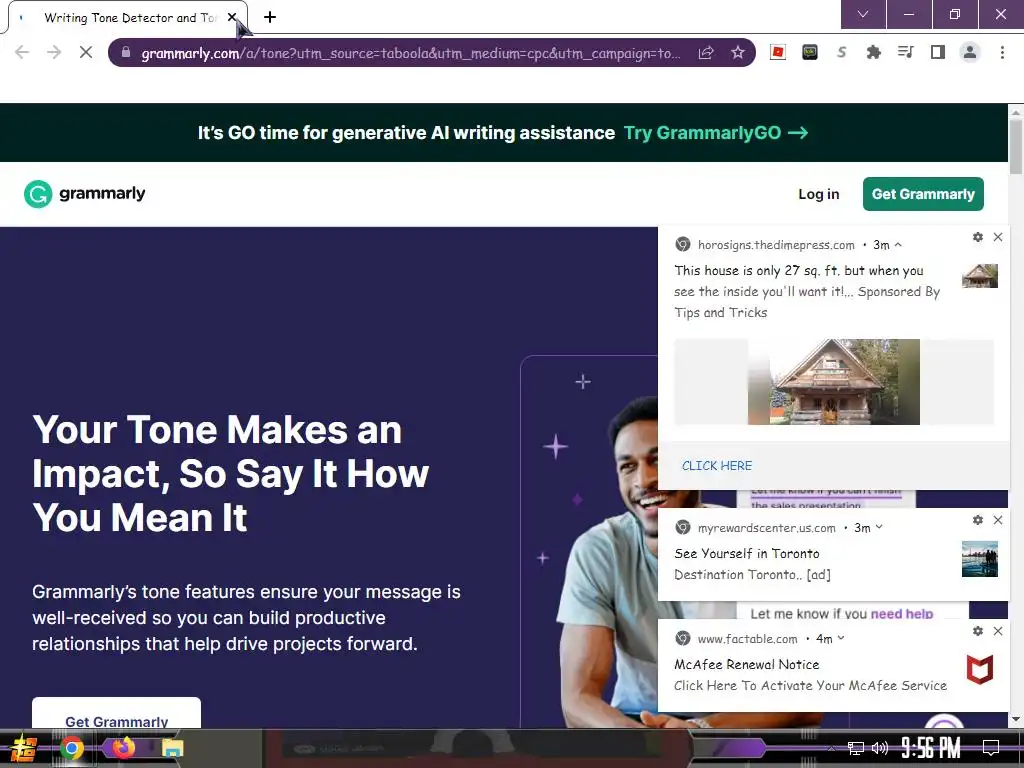Image resolution: width=1024 pixels, height=768 pixels.
Task: Dismiss the www.factable.com notification
Action: point(998,631)
